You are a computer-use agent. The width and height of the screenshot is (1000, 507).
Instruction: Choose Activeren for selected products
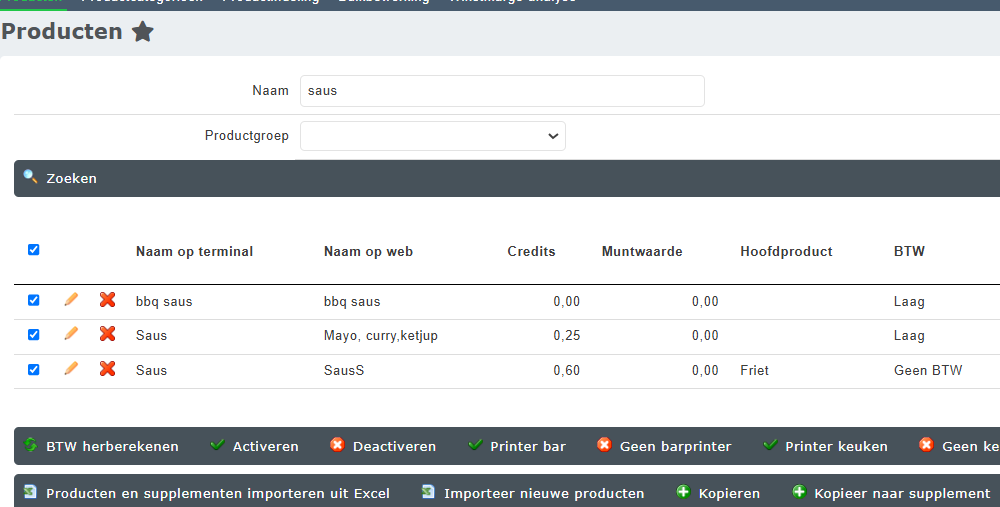point(255,446)
